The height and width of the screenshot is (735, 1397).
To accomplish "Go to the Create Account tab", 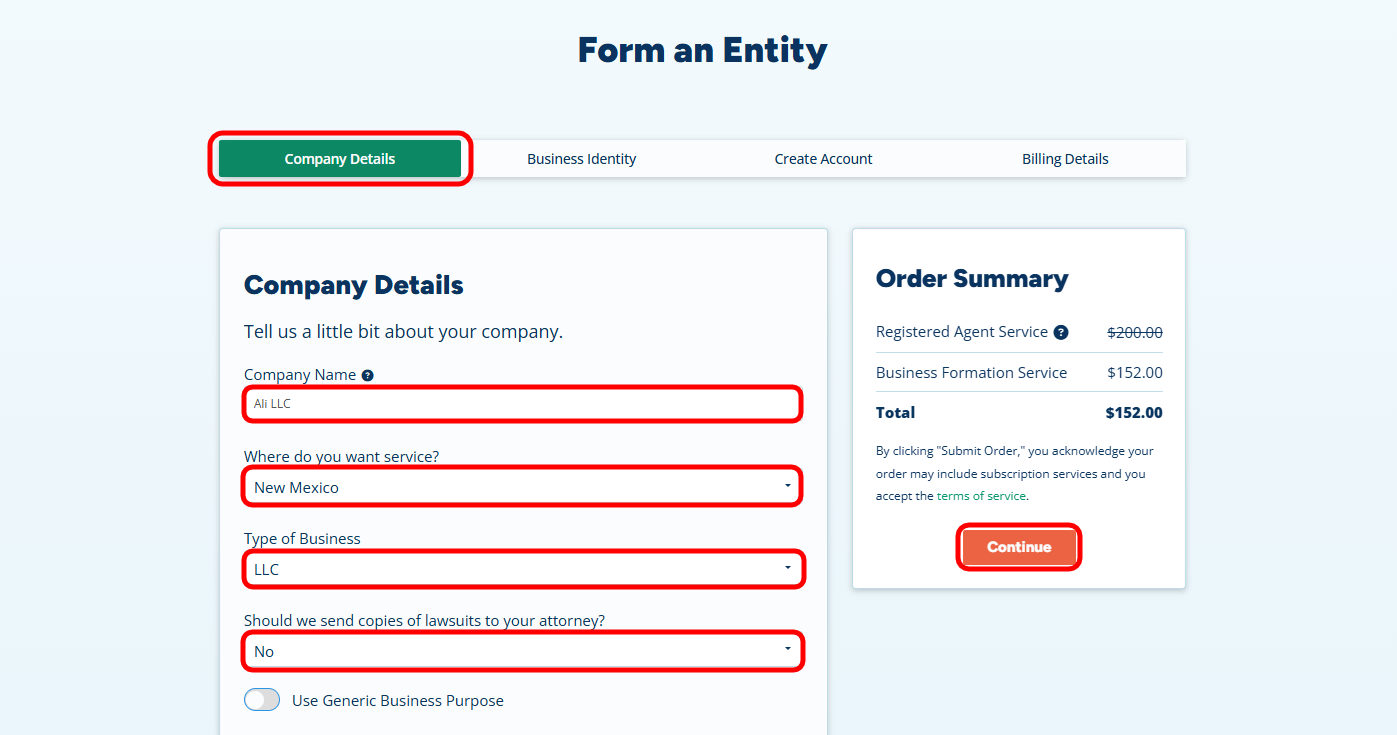I will [x=823, y=159].
